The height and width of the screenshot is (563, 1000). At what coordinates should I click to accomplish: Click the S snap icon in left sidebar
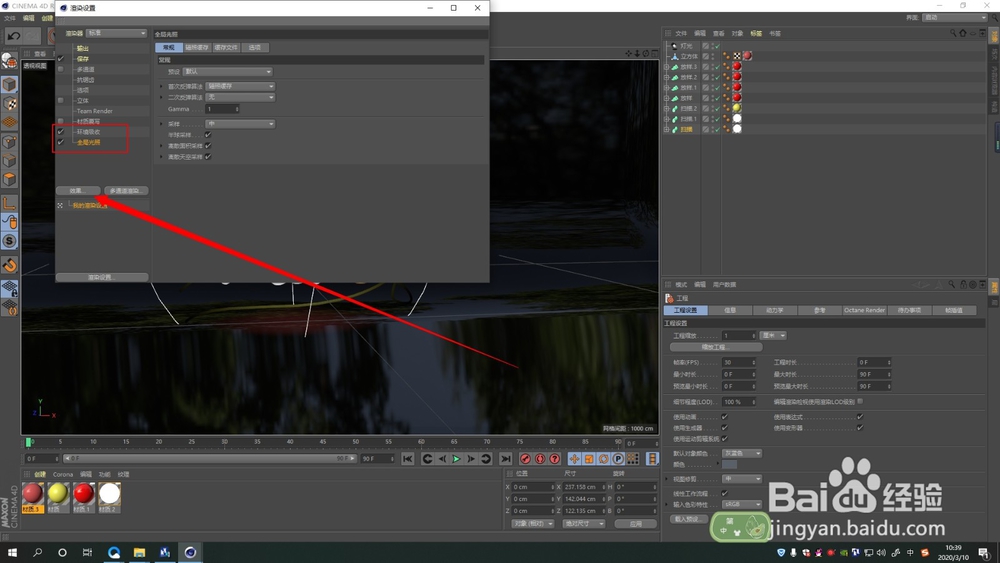(x=10, y=241)
